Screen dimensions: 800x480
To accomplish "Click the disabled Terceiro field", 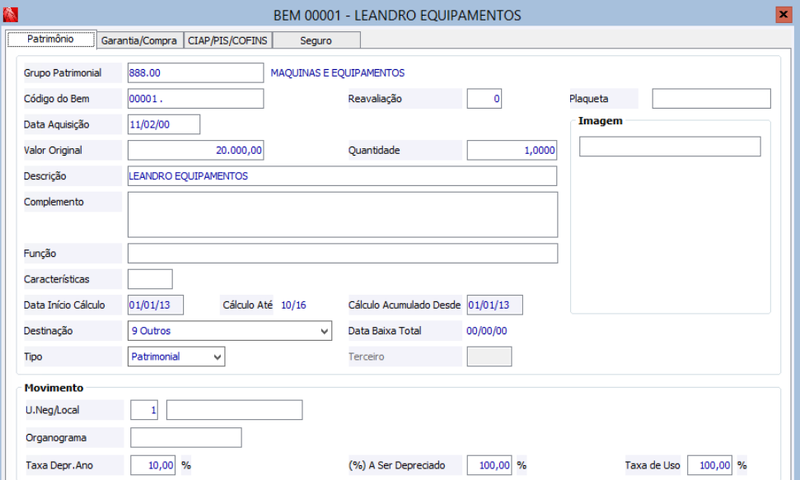I will tap(489, 357).
